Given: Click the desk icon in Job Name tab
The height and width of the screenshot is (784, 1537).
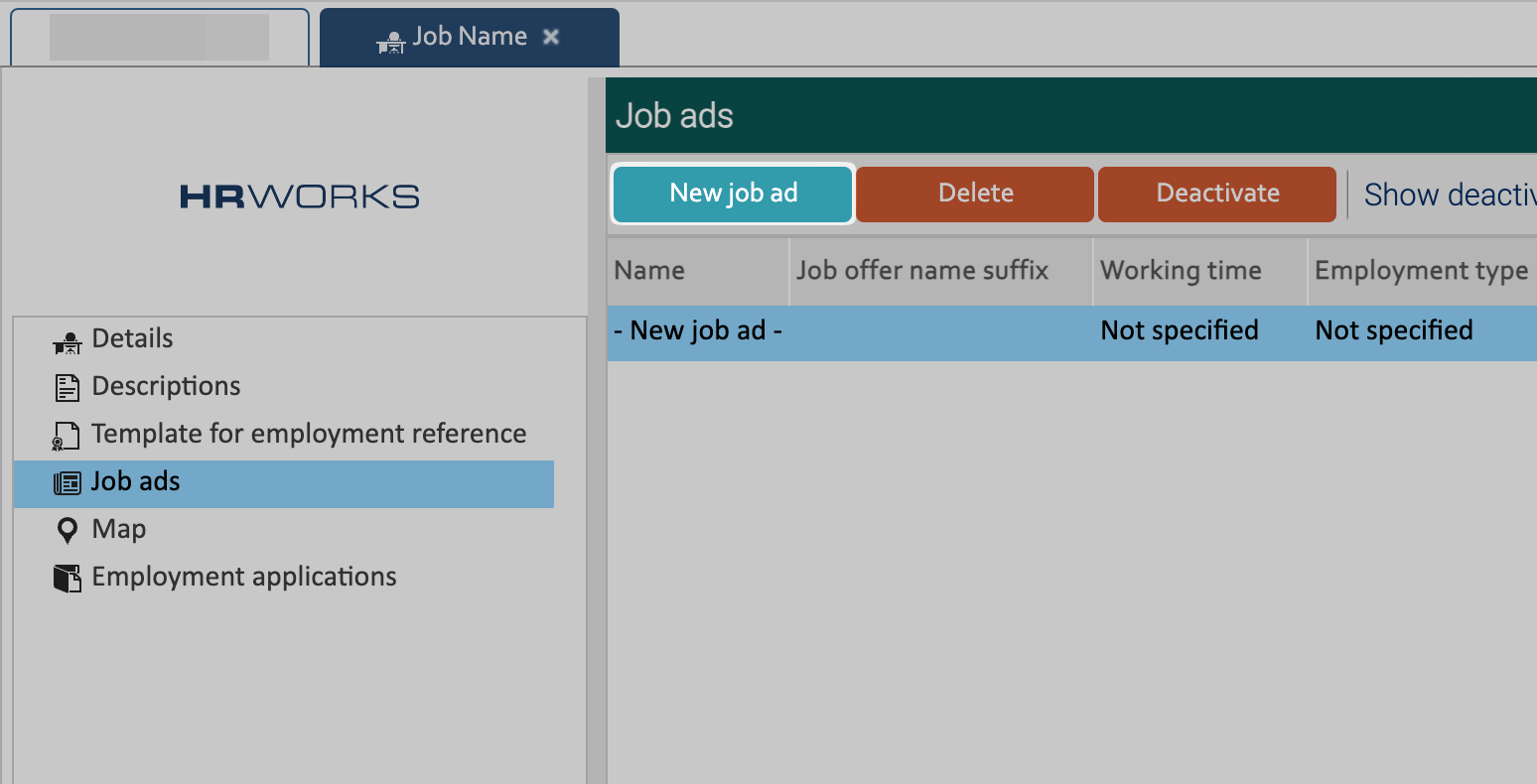Looking at the screenshot, I should coord(391,40).
